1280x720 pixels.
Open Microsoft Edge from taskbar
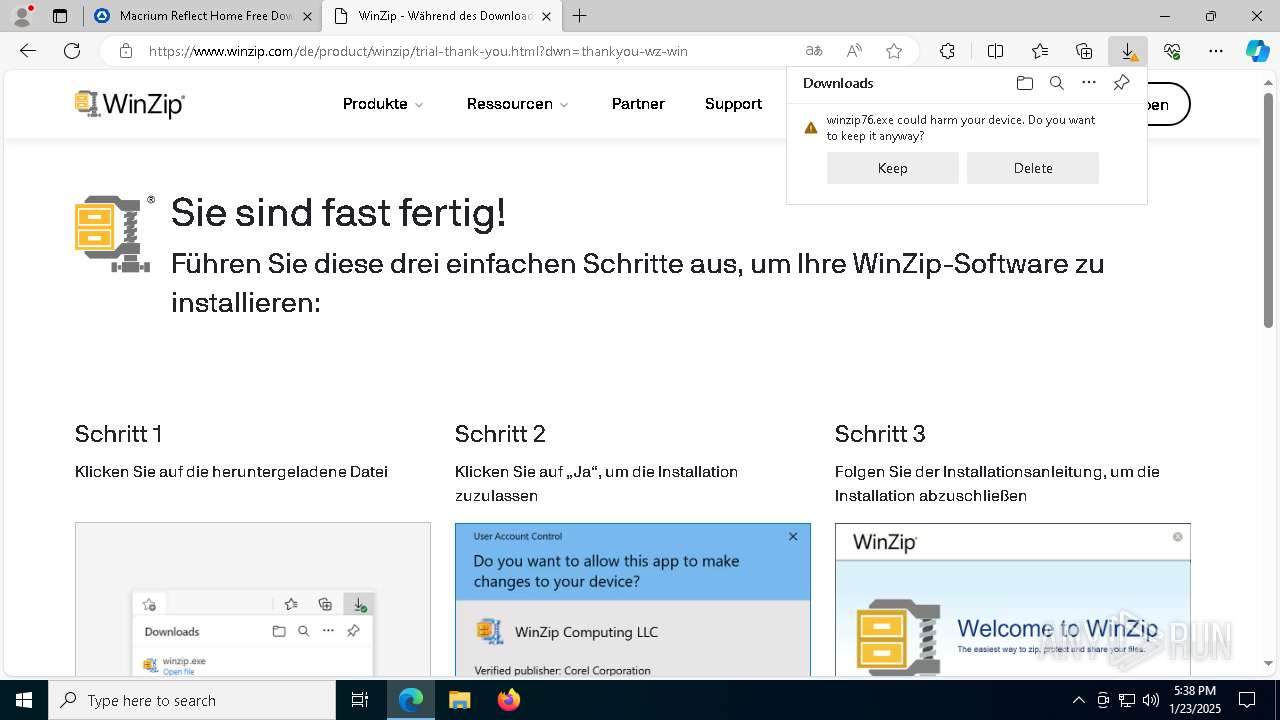click(411, 700)
